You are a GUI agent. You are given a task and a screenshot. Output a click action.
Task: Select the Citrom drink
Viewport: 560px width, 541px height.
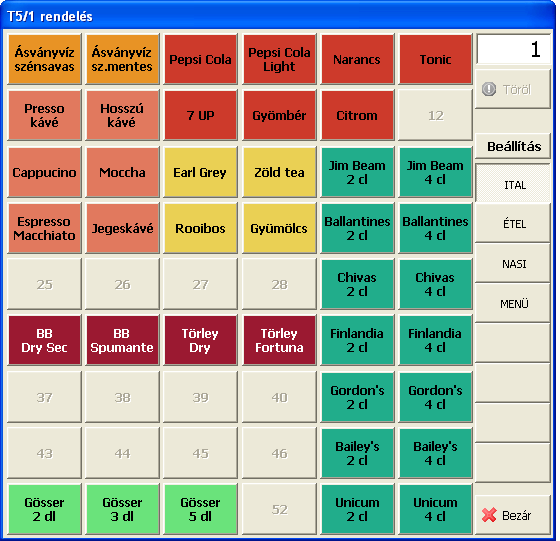[x=357, y=115]
